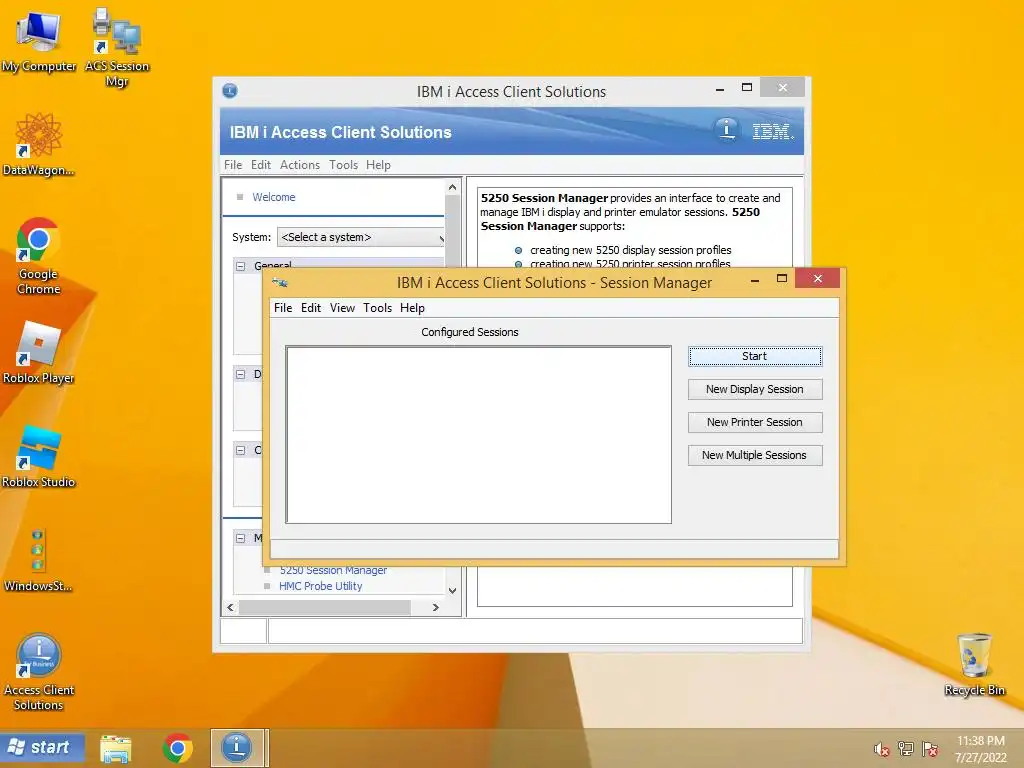1024x768 pixels.
Task: Click horizontal scroll left arrow
Action: pyautogui.click(x=231, y=607)
